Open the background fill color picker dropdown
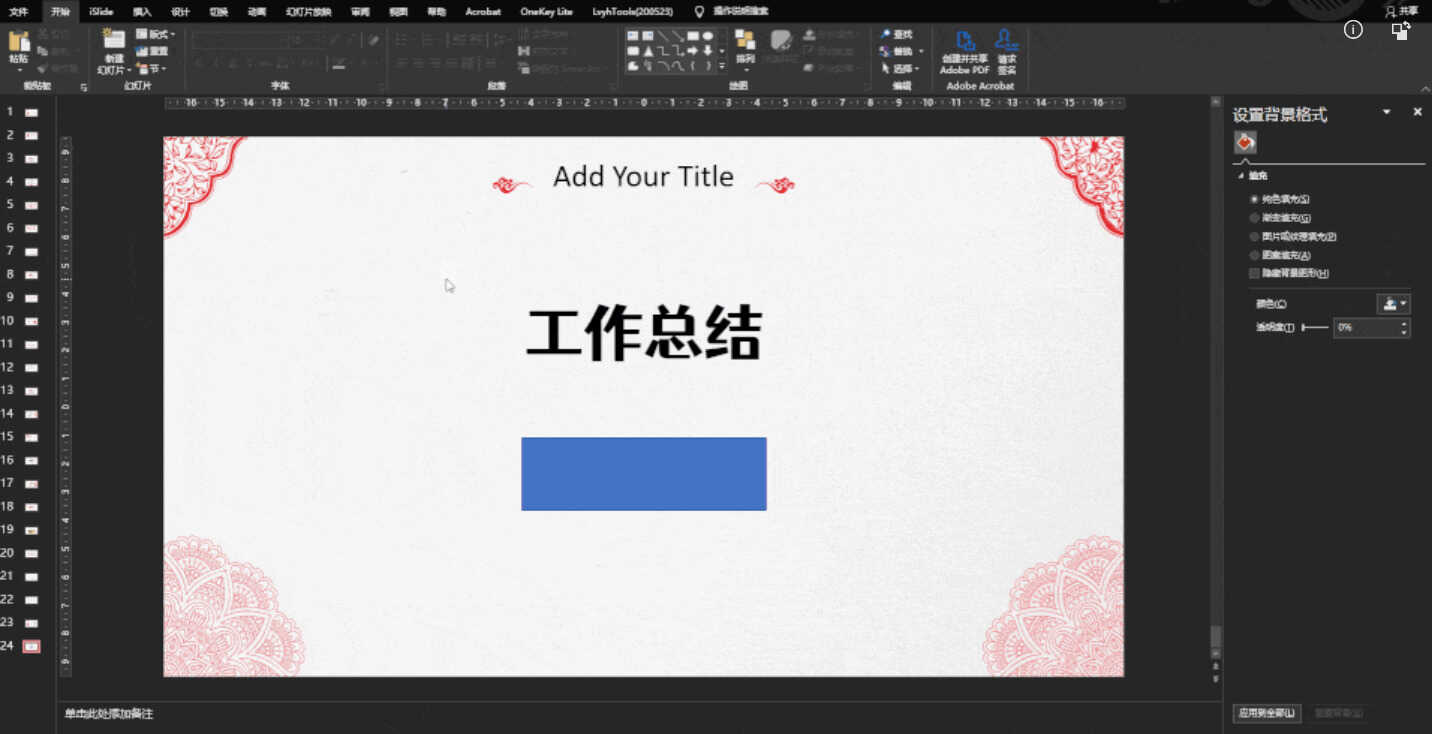This screenshot has width=1432, height=734. (x=1394, y=304)
